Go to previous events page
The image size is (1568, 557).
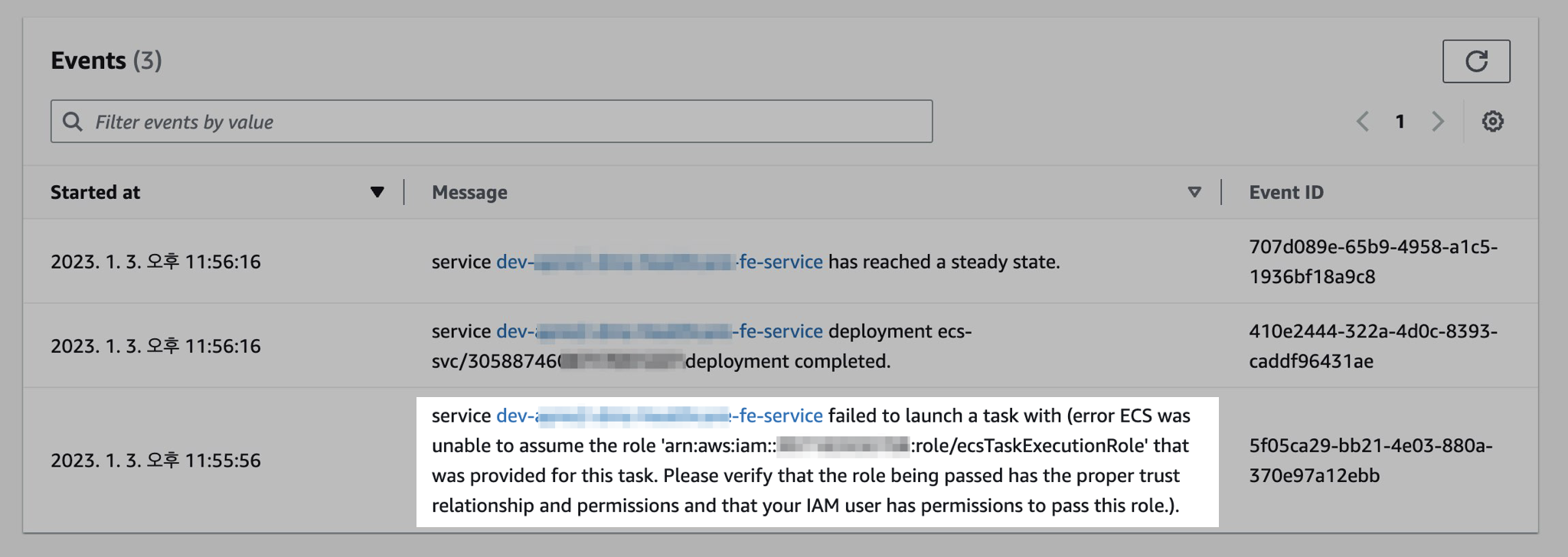coord(1363,122)
